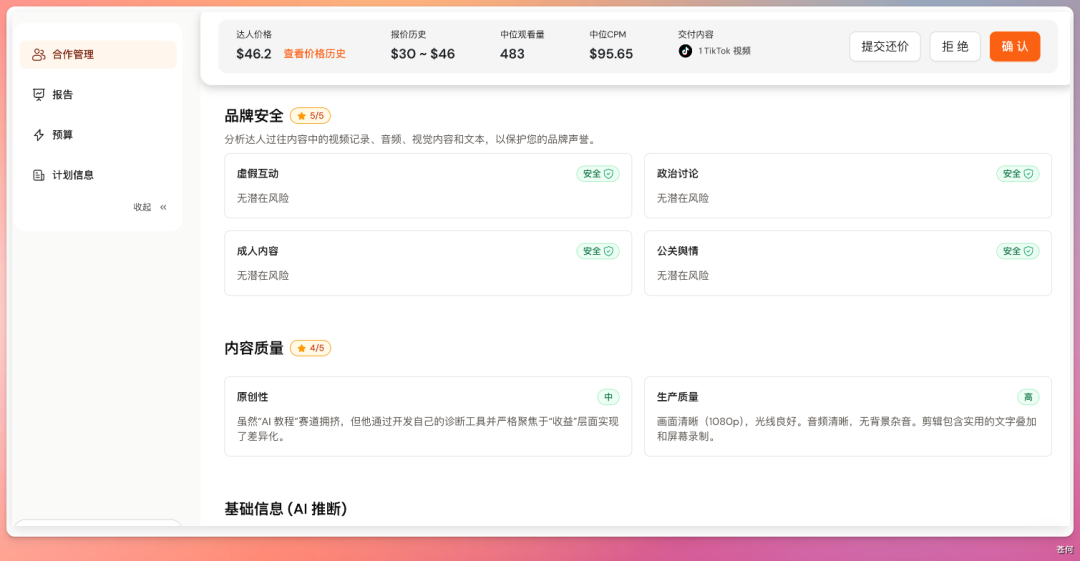Click the 基础信息 (AI 推断) heading
The image size is (1080, 561).
pyautogui.click(x=286, y=509)
